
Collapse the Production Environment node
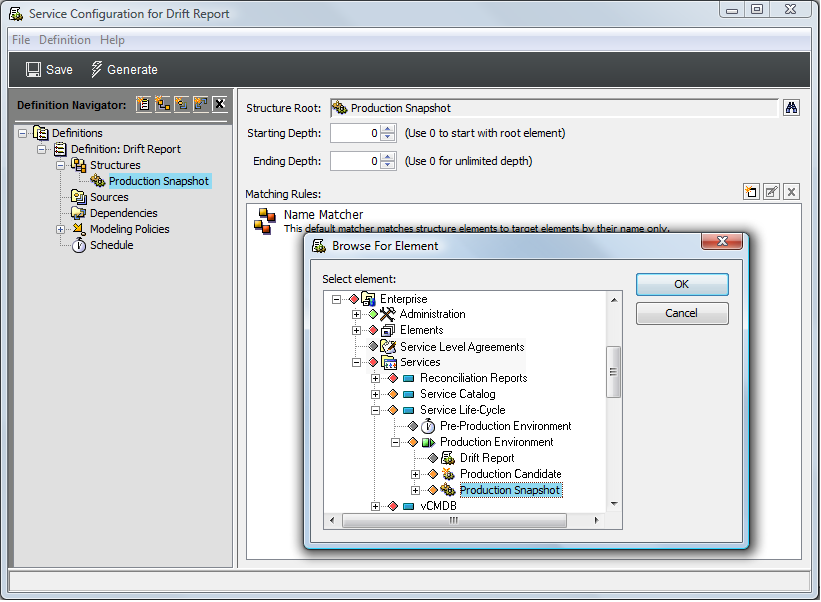pyautogui.click(x=395, y=442)
